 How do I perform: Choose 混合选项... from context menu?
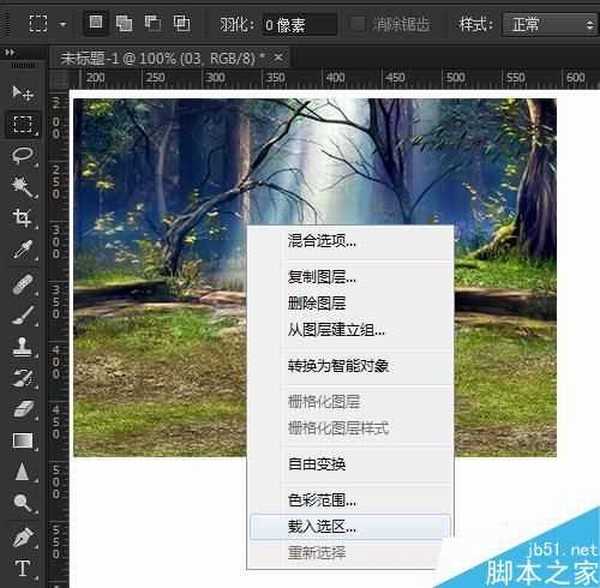pyautogui.click(x=351, y=241)
